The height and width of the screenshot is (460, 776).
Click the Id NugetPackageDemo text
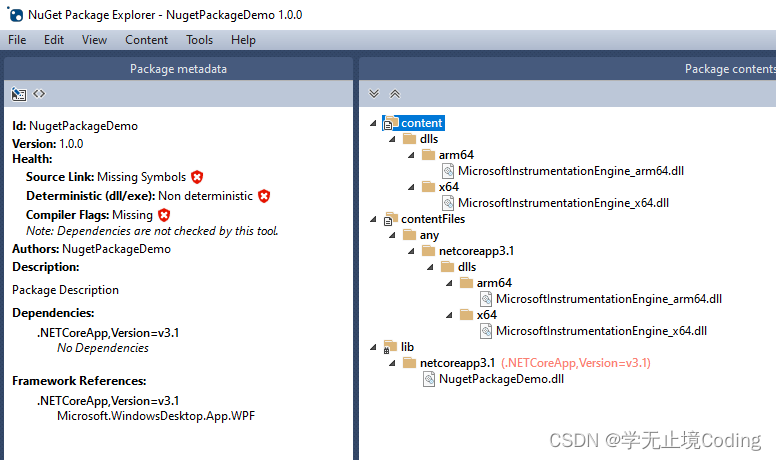coord(75,126)
